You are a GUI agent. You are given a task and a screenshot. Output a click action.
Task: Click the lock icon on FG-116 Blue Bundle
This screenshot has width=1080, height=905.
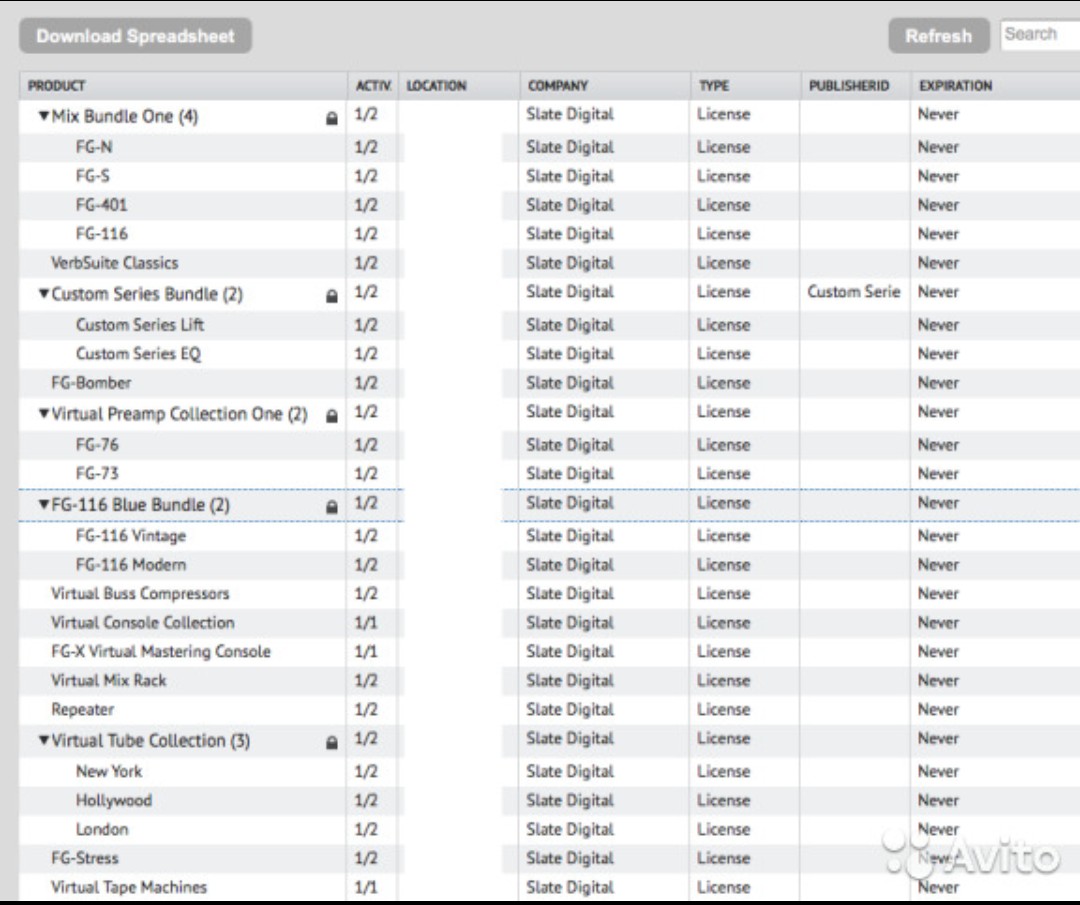tap(331, 507)
